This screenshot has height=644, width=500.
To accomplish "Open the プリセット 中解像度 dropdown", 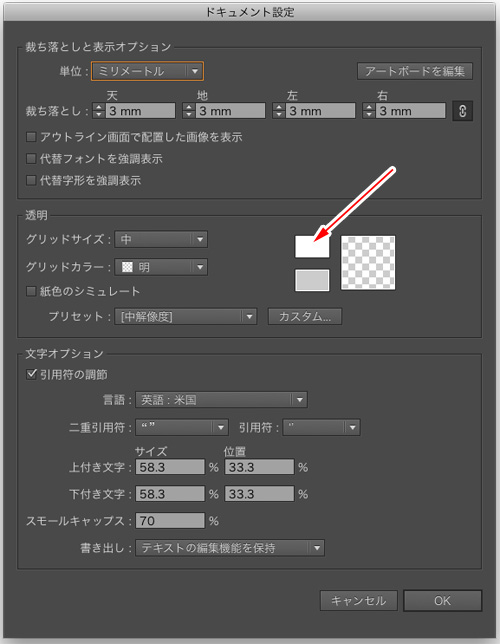I will pos(186,317).
